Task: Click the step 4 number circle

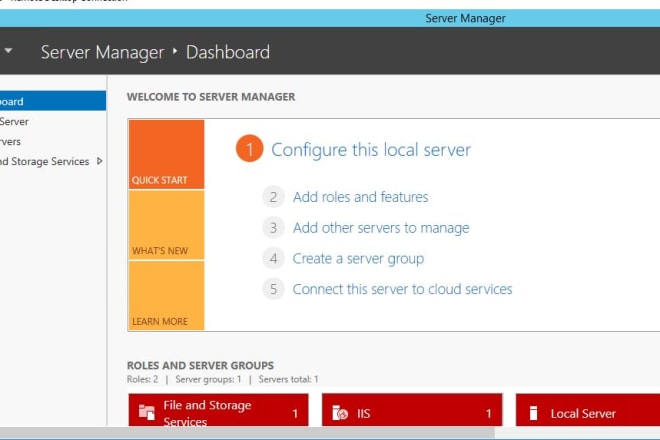Action: (x=273, y=258)
